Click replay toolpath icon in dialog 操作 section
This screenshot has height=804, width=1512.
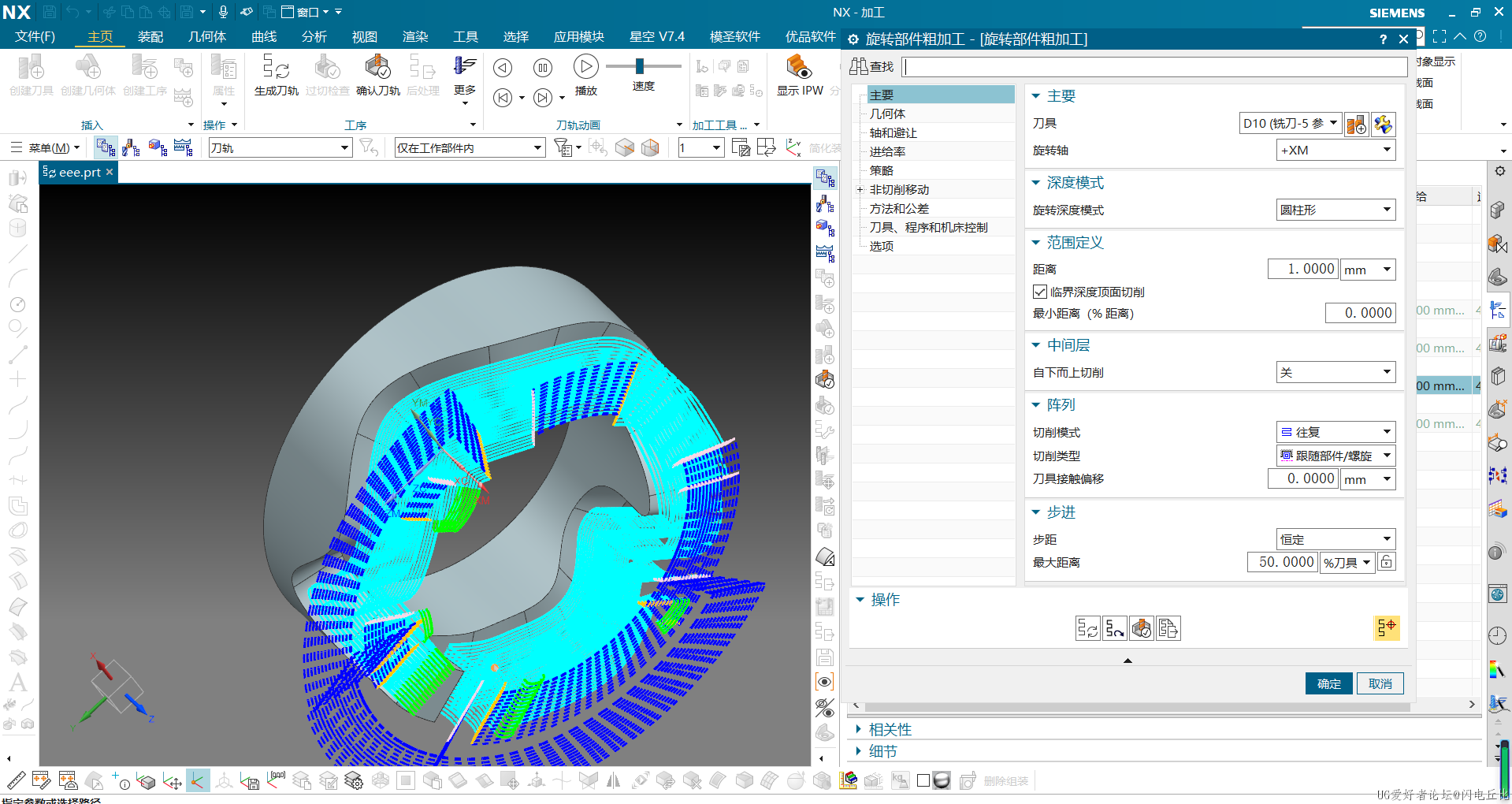coord(1115,628)
